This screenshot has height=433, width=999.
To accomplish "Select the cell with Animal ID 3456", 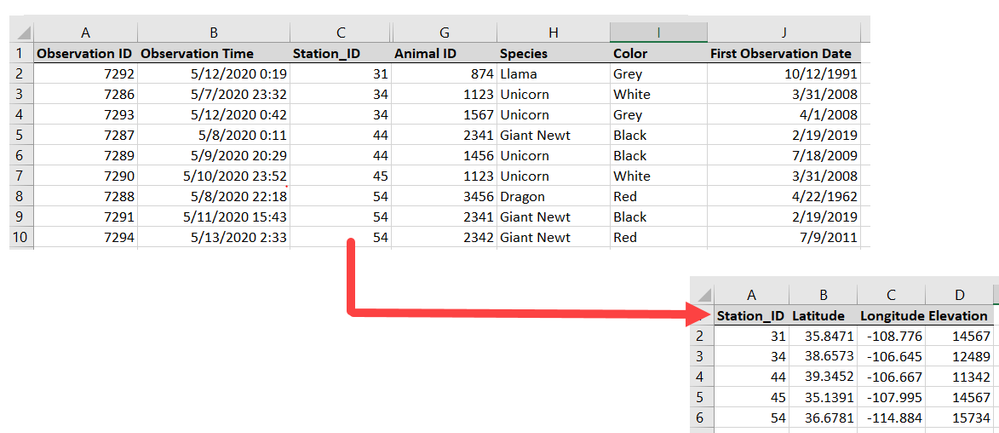I will [x=445, y=196].
